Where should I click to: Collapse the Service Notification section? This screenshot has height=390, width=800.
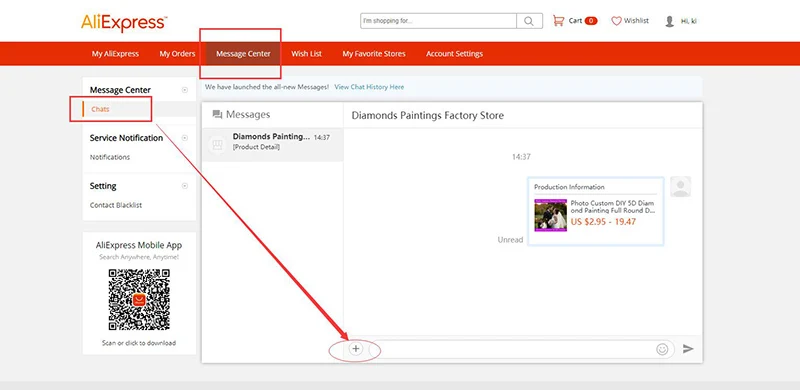(x=185, y=138)
